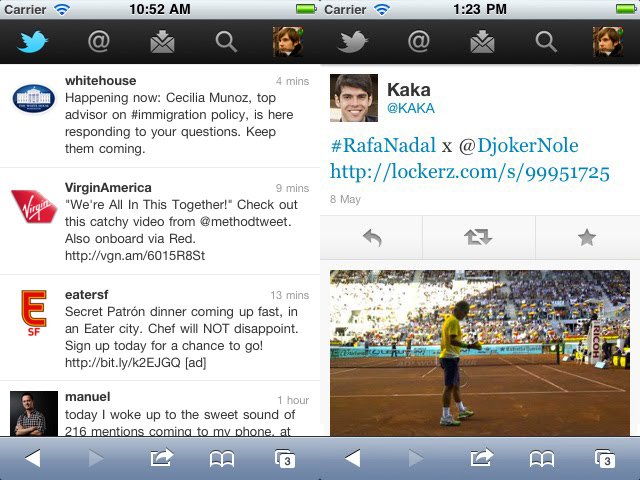
Task: Open the blue Twitter bird home tab
Action: pos(32,41)
